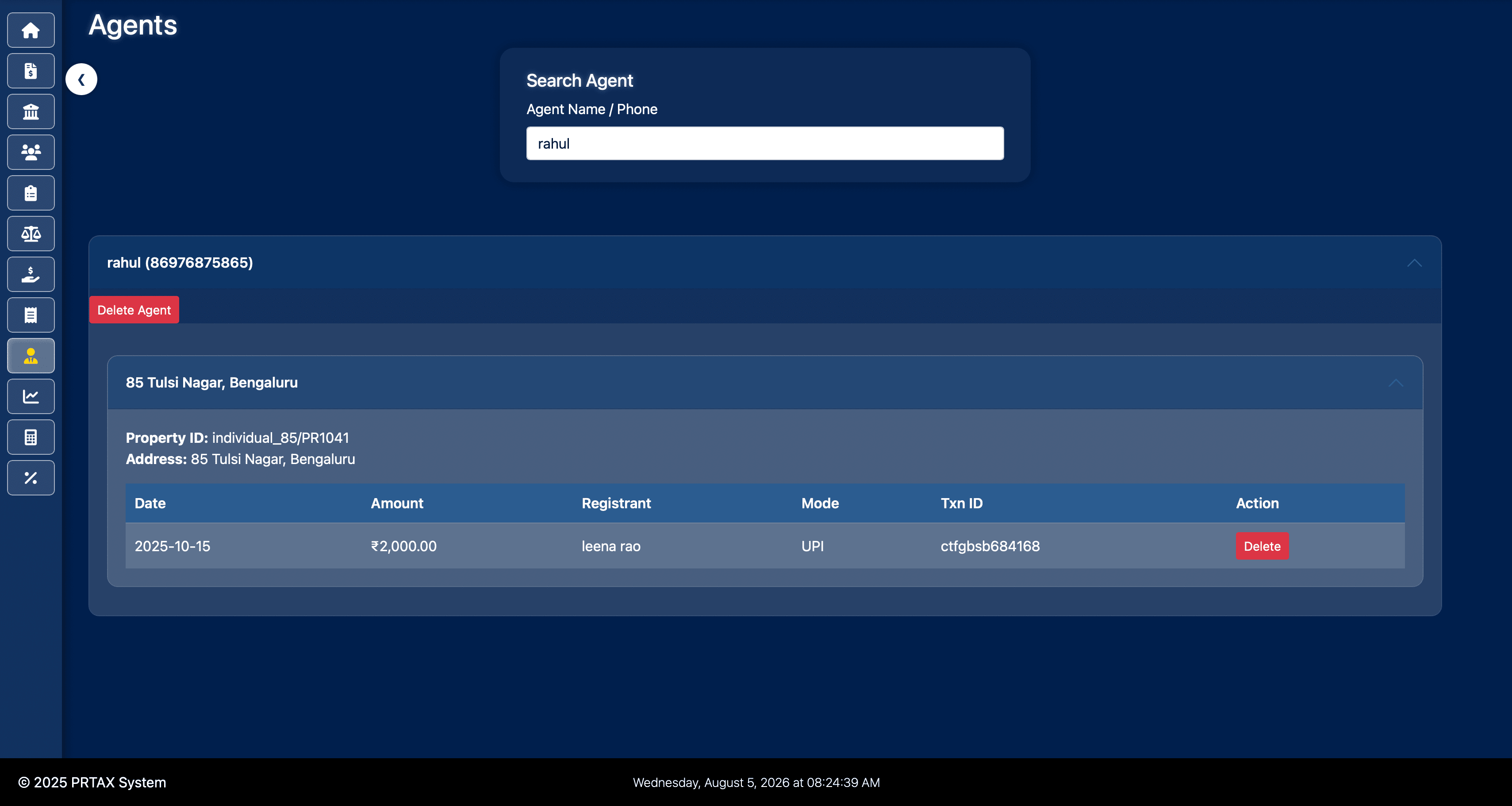Open the balance scale sidebar icon
Image resolution: width=1512 pixels, height=806 pixels.
(x=31, y=234)
